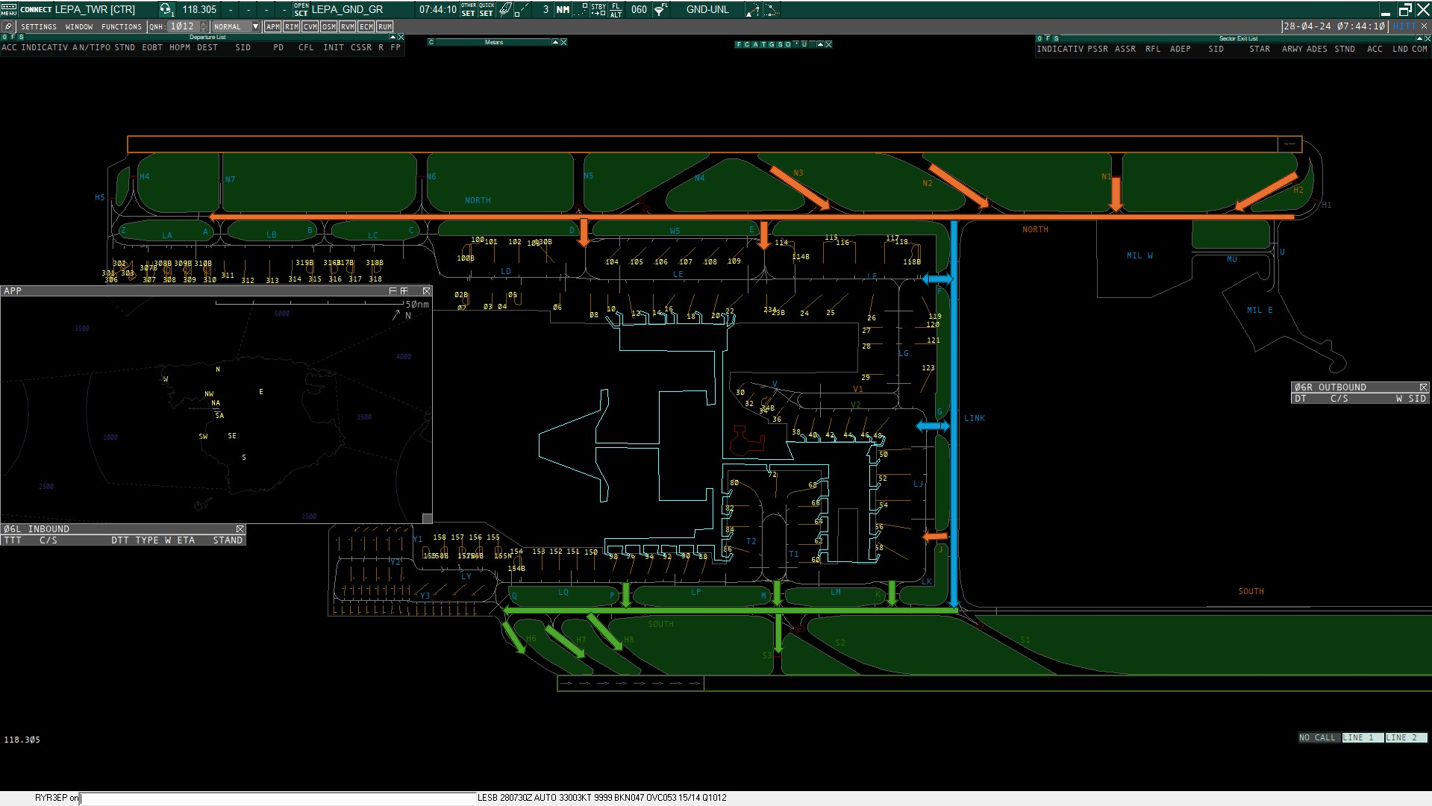Toggle the ECM button
The width and height of the screenshot is (1432, 806).
[x=366, y=27]
